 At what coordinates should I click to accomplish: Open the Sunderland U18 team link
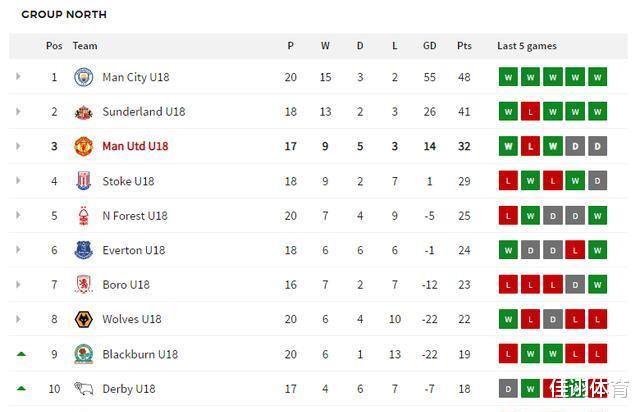pyautogui.click(x=143, y=112)
